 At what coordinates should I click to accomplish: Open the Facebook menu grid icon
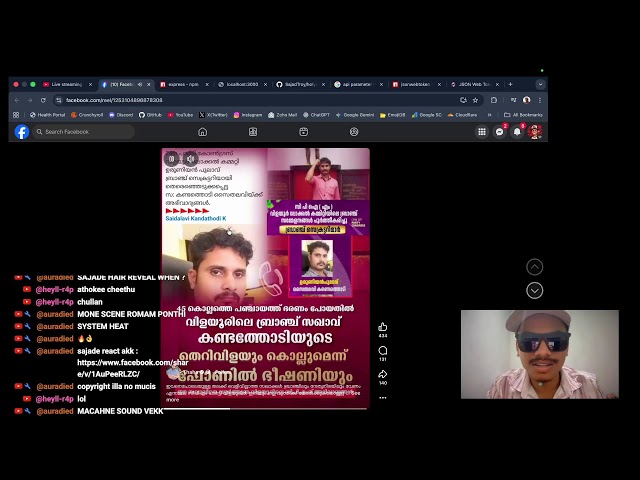pyautogui.click(x=482, y=132)
